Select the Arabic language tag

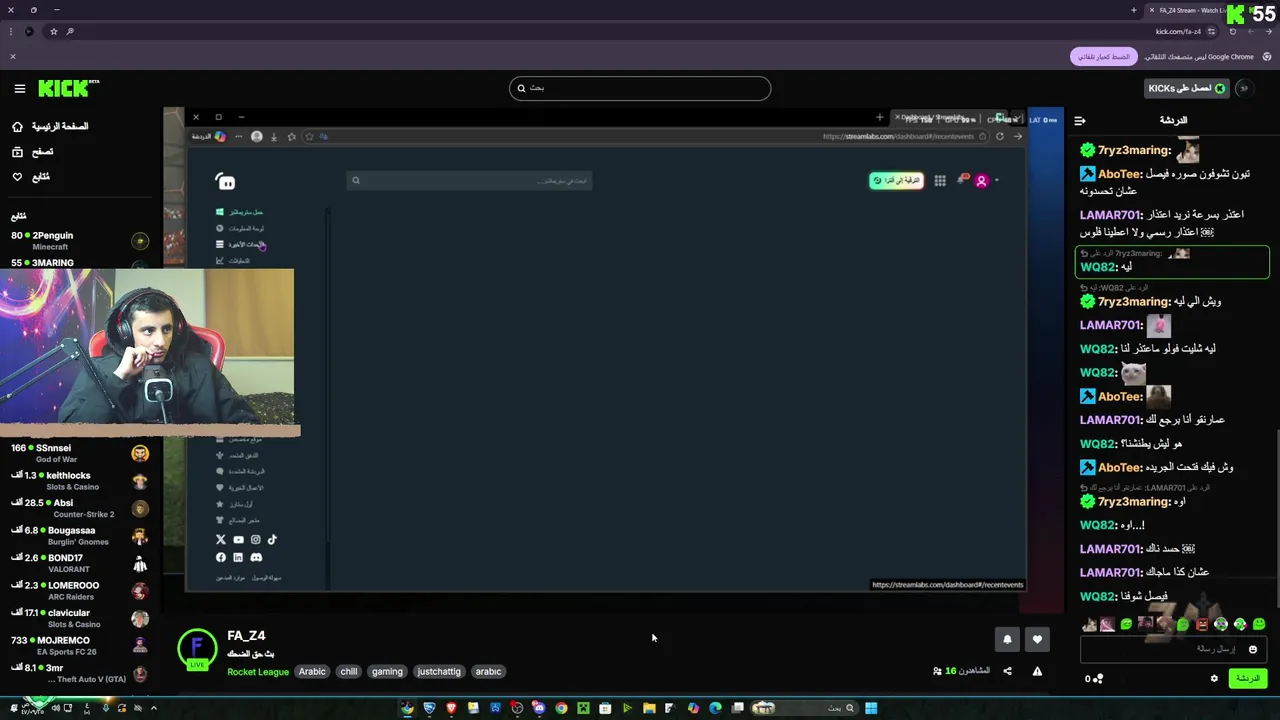[x=312, y=672]
